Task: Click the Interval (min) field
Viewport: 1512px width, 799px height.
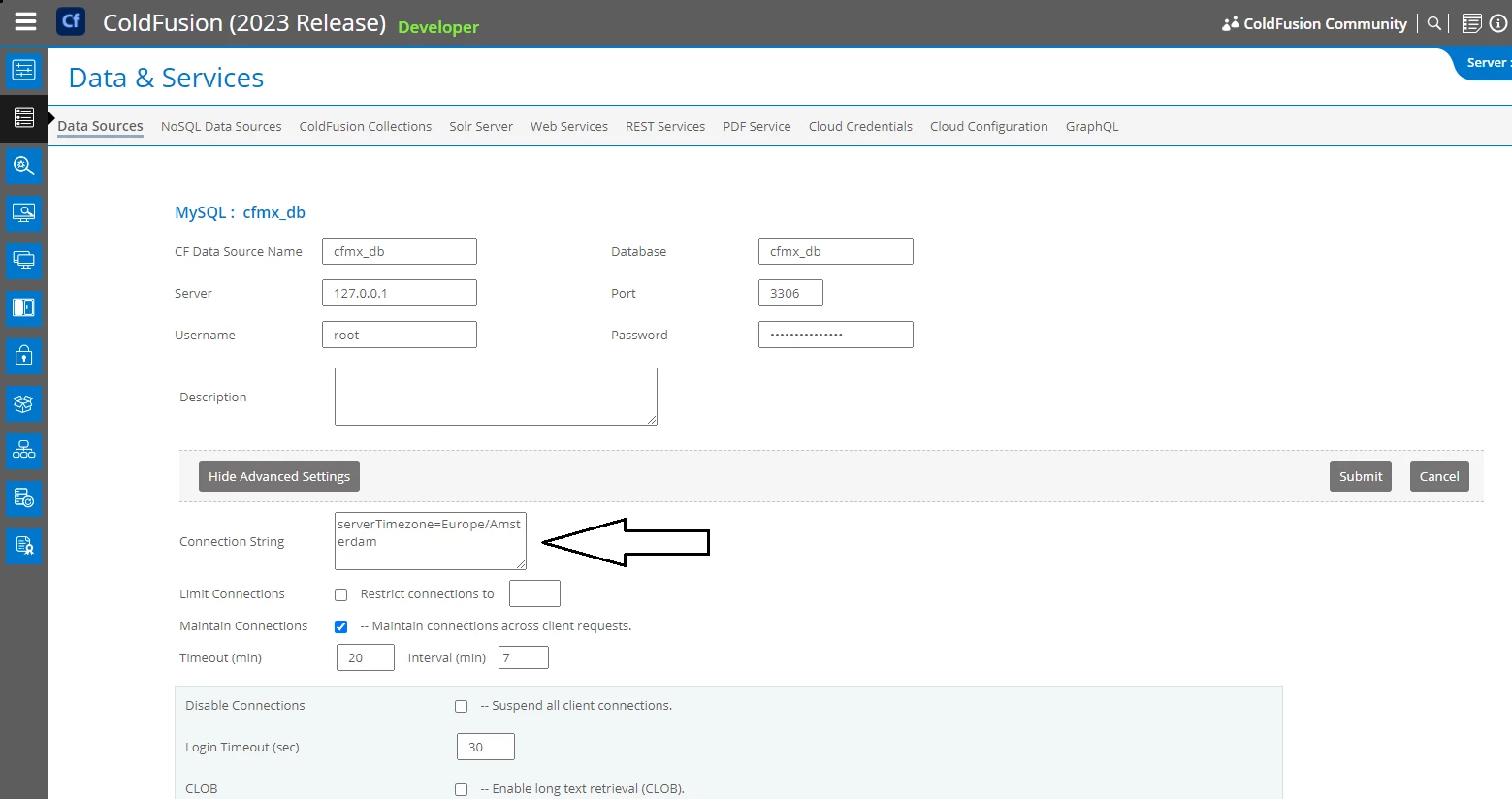Action: click(x=524, y=657)
